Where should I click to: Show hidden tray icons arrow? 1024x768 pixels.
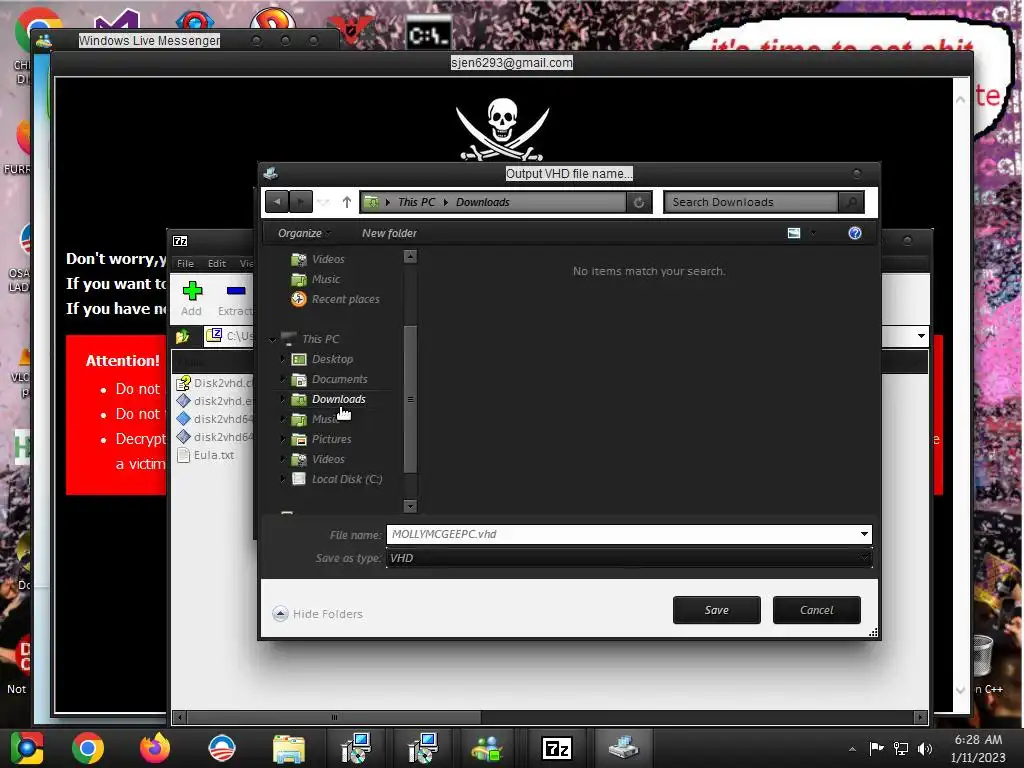pyautogui.click(x=852, y=749)
